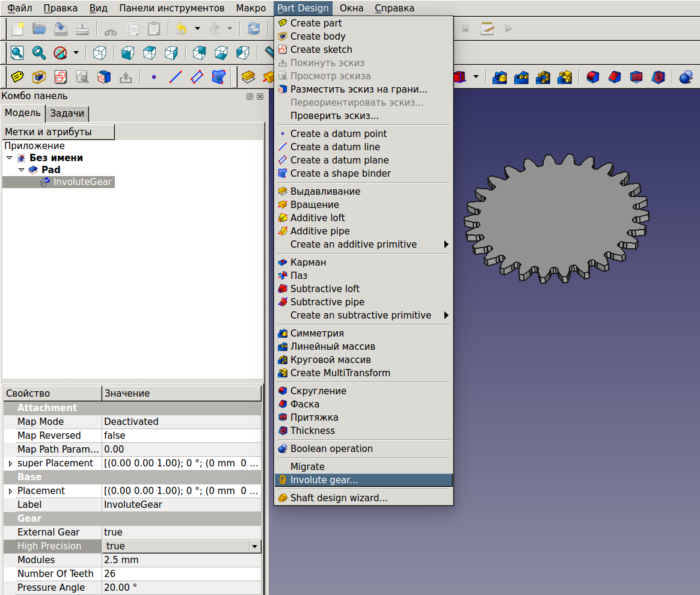Screen dimensions: 700x595
Task: Collapse the Pad tree node
Action: (21, 170)
